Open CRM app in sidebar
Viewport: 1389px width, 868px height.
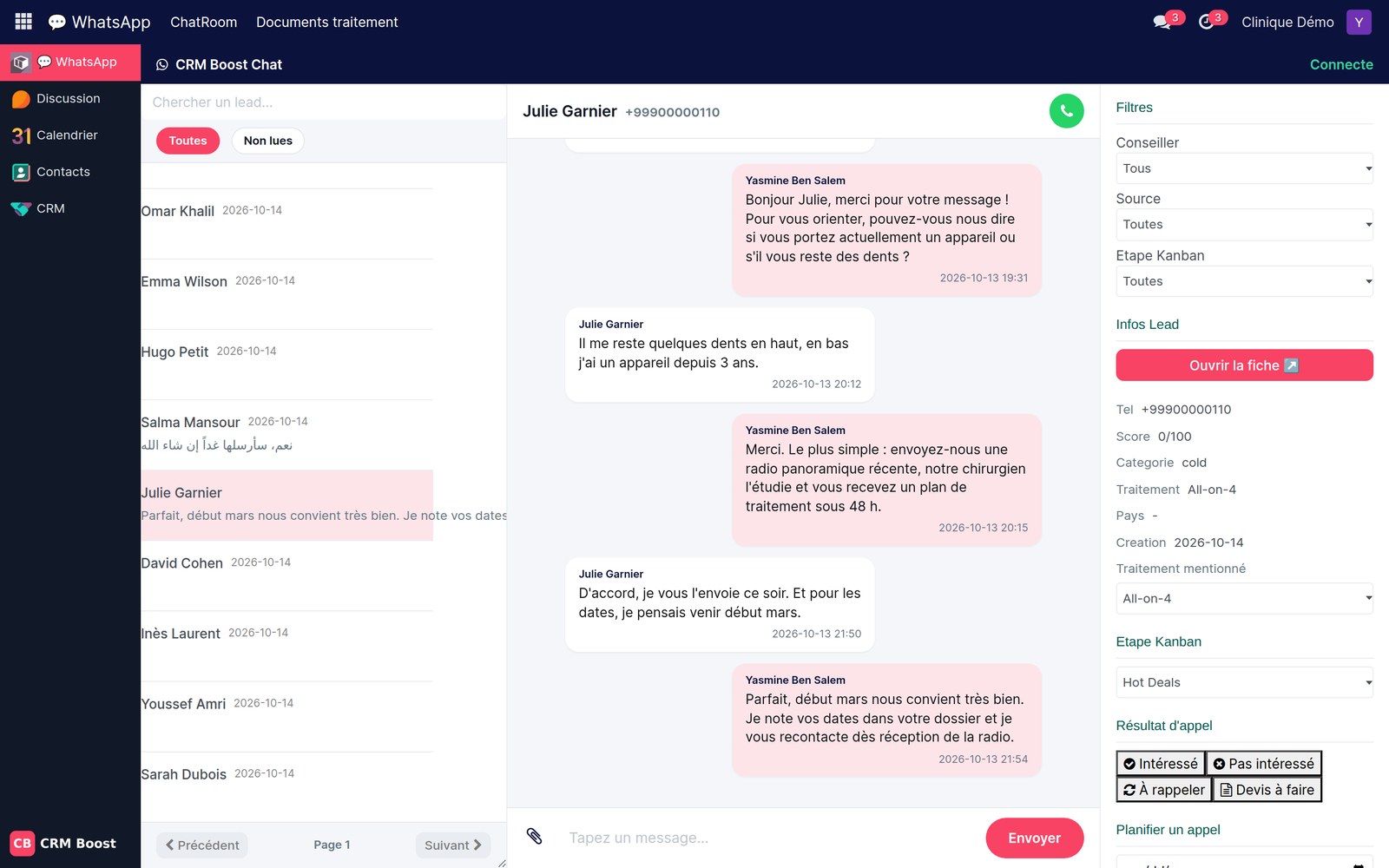tap(70, 208)
